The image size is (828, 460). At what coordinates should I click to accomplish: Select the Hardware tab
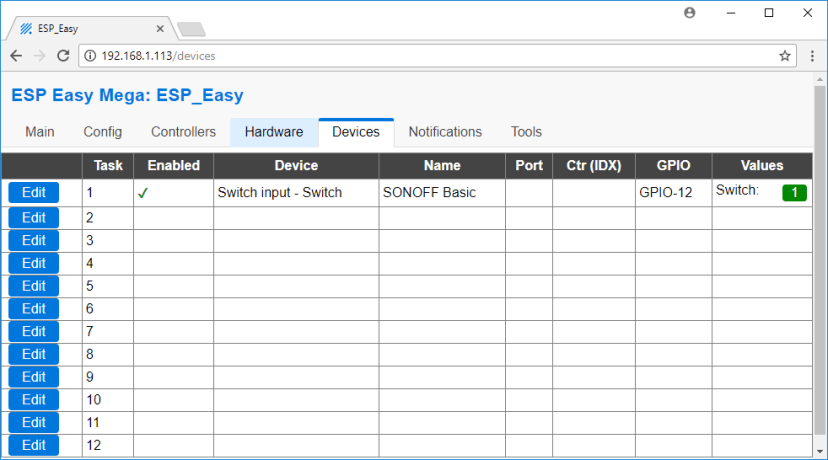pyautogui.click(x=274, y=132)
